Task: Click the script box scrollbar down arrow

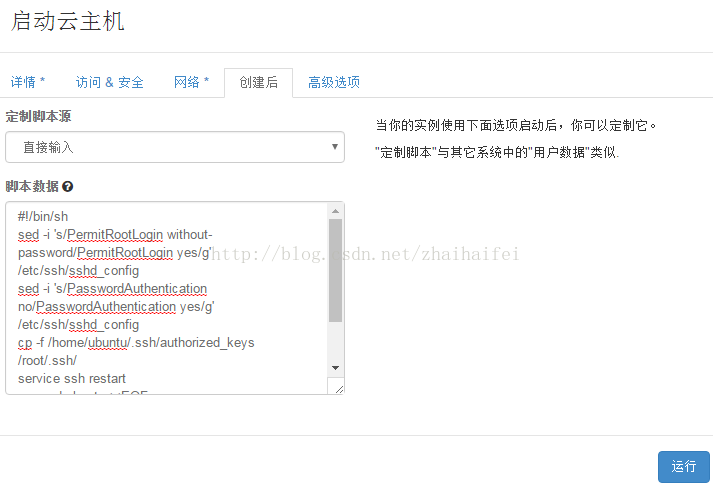Action: 336,368
